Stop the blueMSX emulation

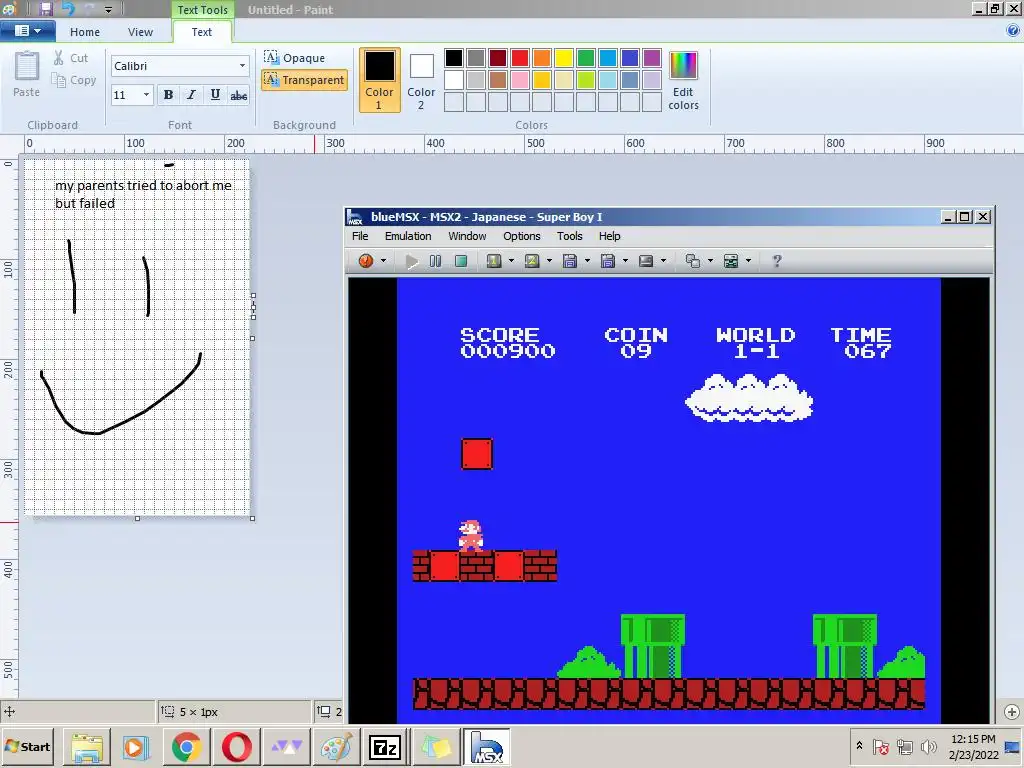[461, 261]
